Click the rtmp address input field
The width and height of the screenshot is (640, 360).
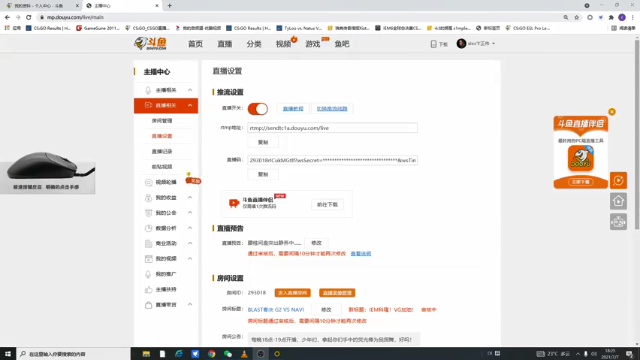point(332,128)
